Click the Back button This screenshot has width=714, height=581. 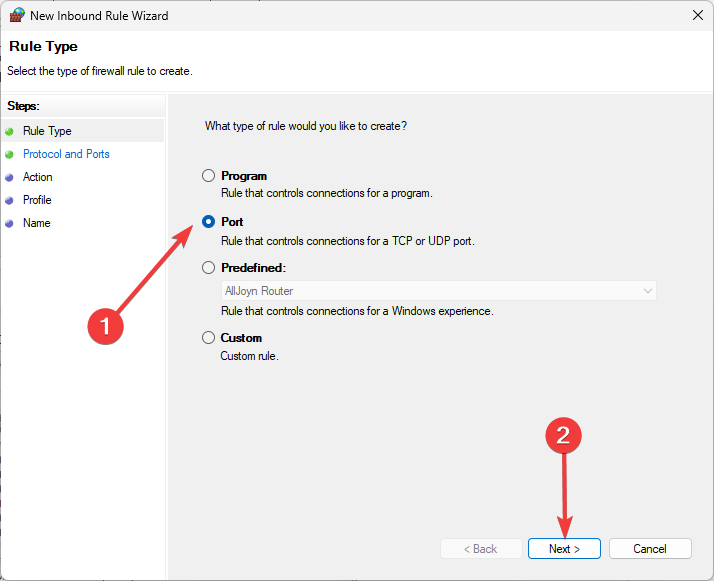[481, 549]
